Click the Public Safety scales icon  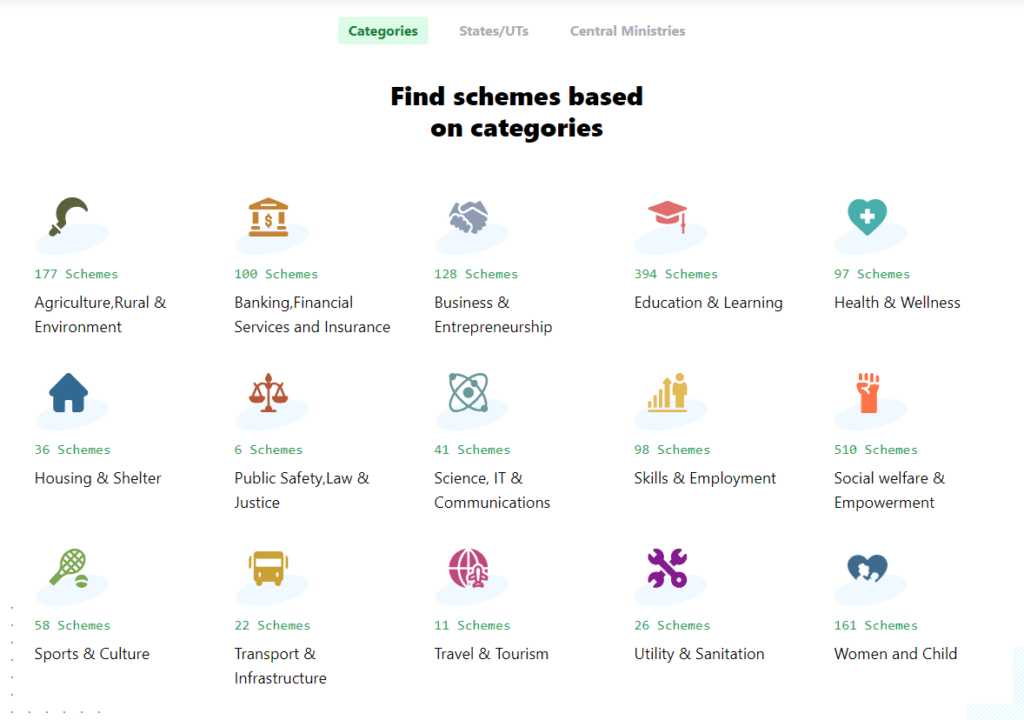coord(268,393)
